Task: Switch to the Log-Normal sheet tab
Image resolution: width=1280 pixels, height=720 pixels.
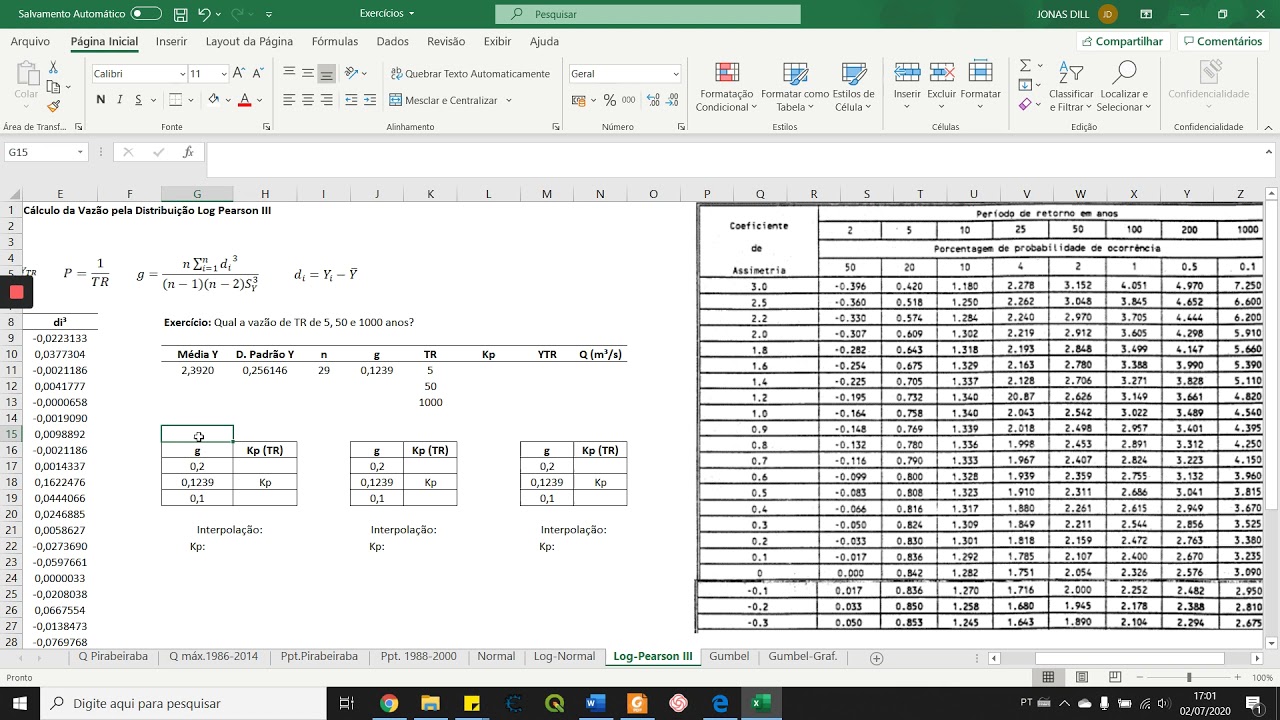Action: point(564,656)
